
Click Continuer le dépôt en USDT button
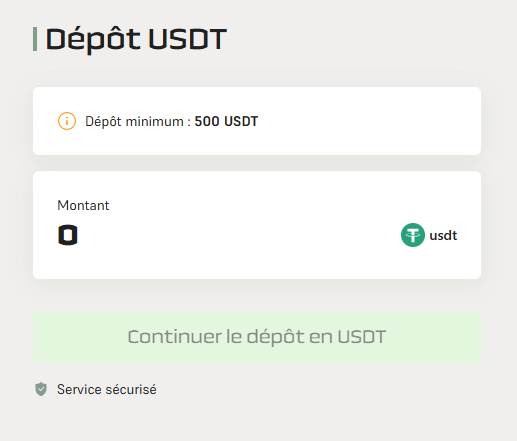pyautogui.click(x=257, y=337)
